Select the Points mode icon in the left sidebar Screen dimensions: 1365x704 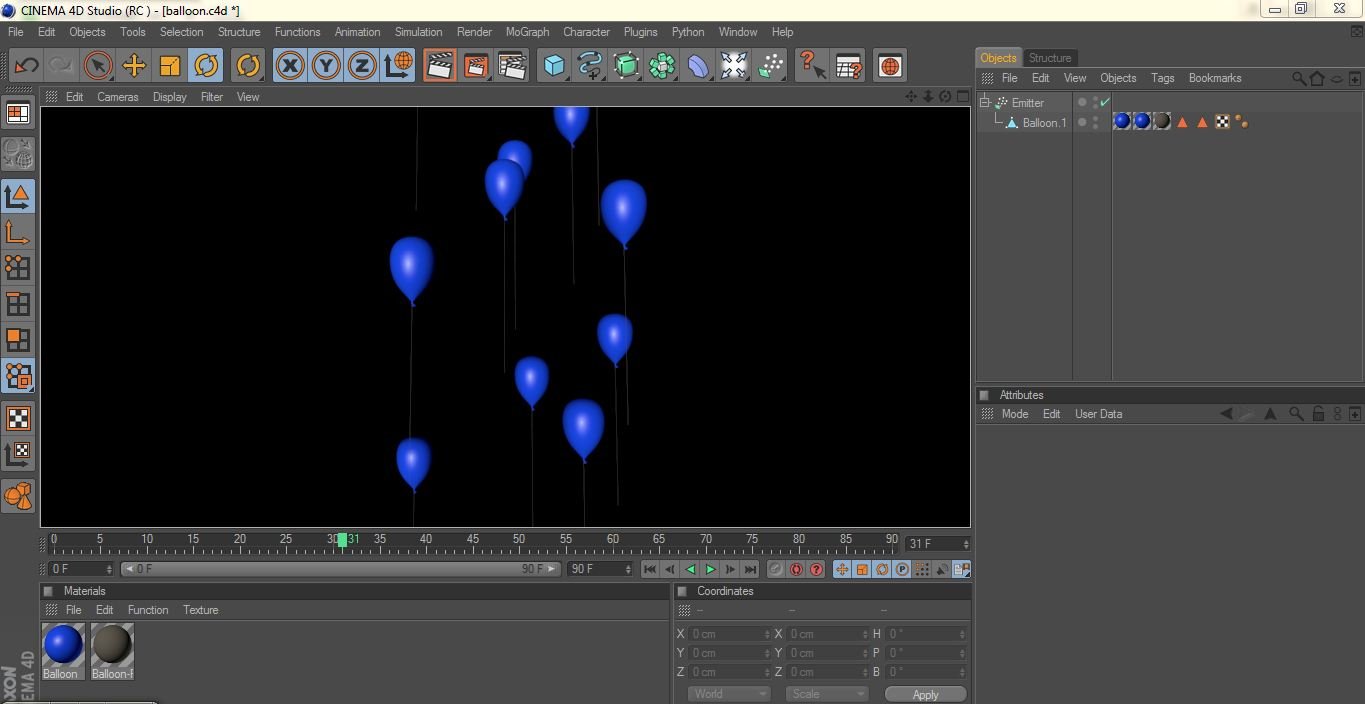click(17, 268)
